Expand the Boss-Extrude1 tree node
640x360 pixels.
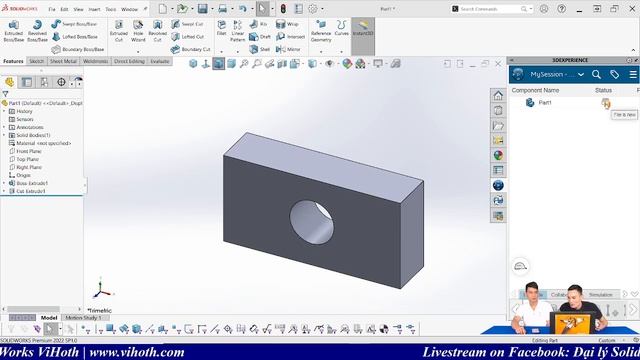(x=4, y=183)
